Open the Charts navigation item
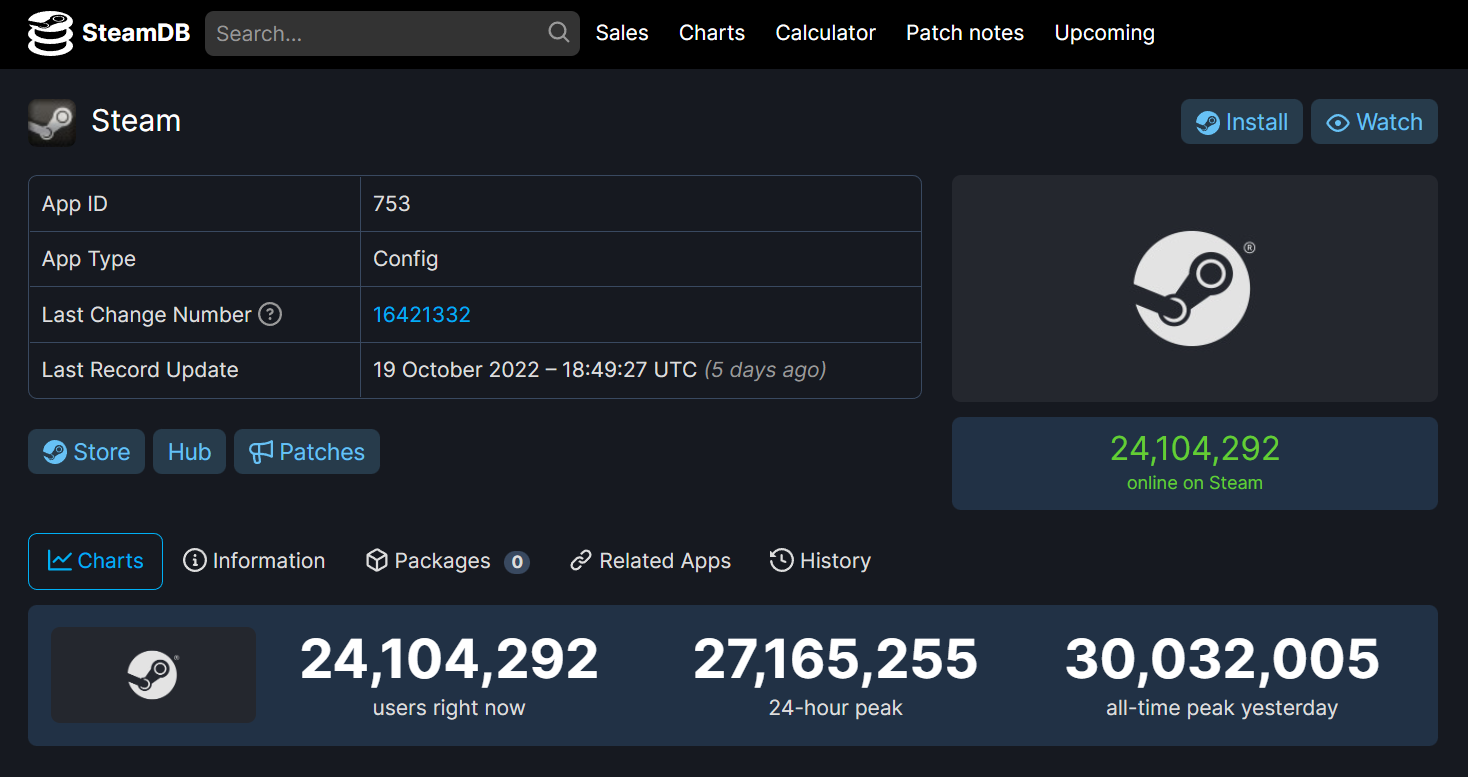The image size is (1468, 777). (x=712, y=33)
